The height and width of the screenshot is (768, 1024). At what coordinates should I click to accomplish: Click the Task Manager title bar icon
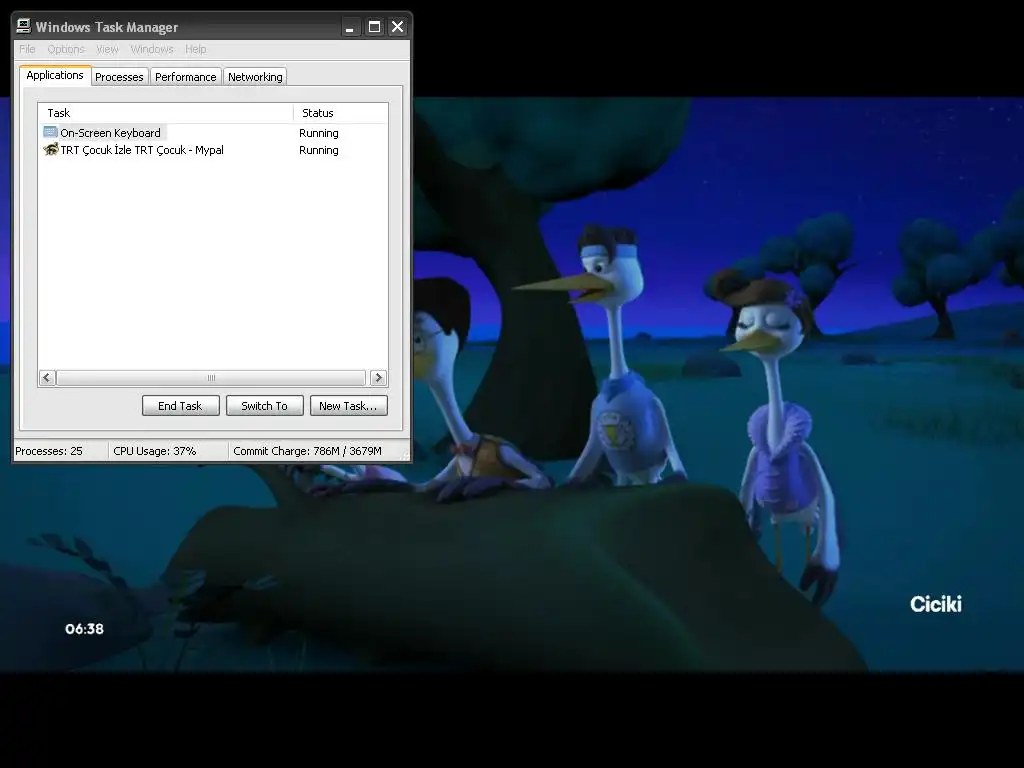point(24,26)
